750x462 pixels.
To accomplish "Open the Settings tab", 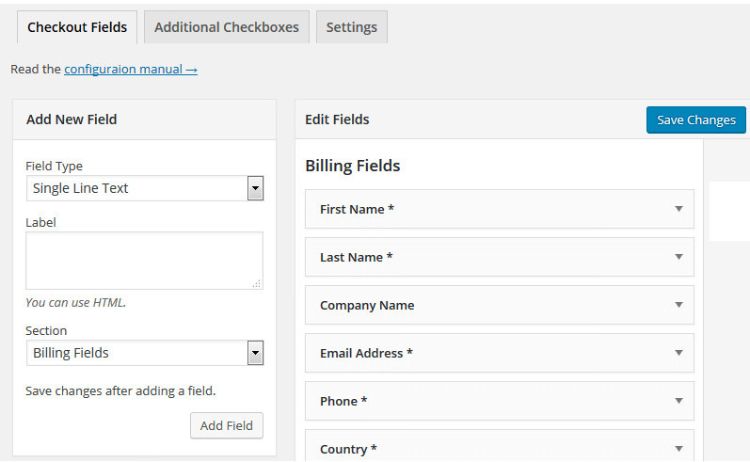I will pyautogui.click(x=351, y=27).
